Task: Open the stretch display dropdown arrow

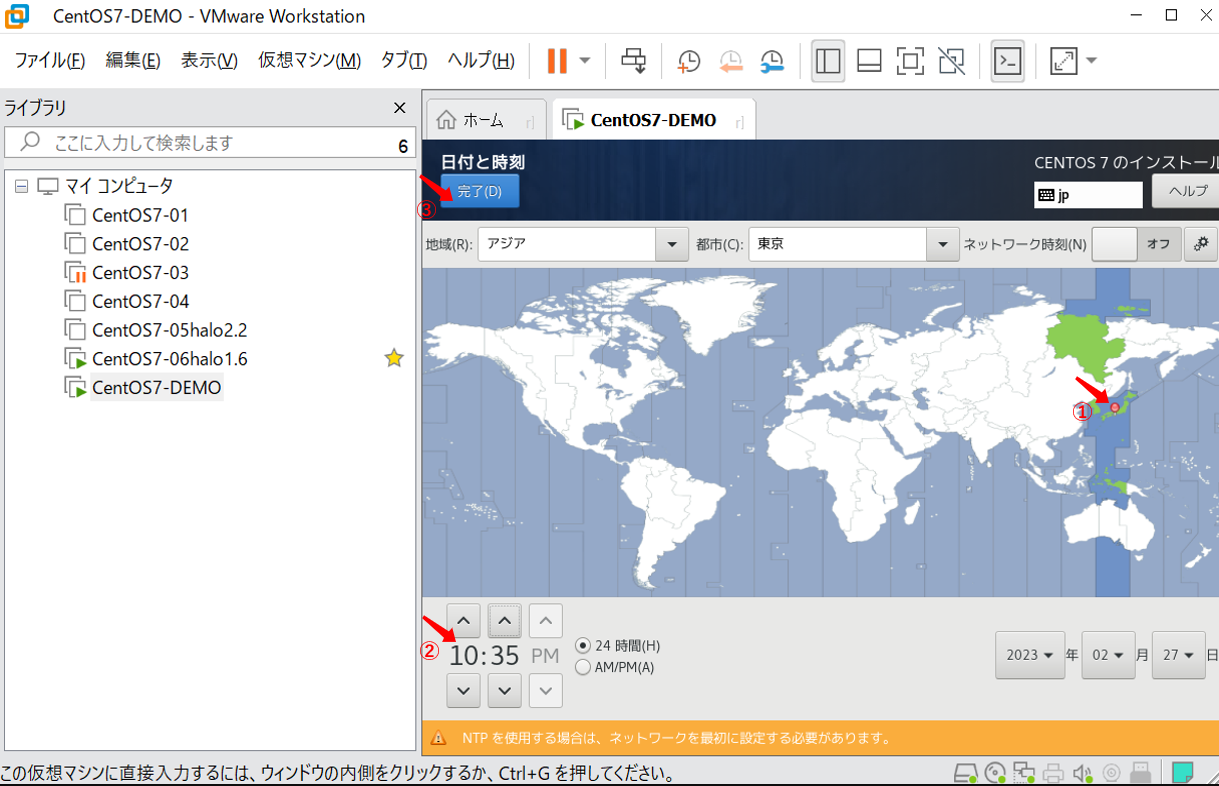Action: click(x=1091, y=61)
